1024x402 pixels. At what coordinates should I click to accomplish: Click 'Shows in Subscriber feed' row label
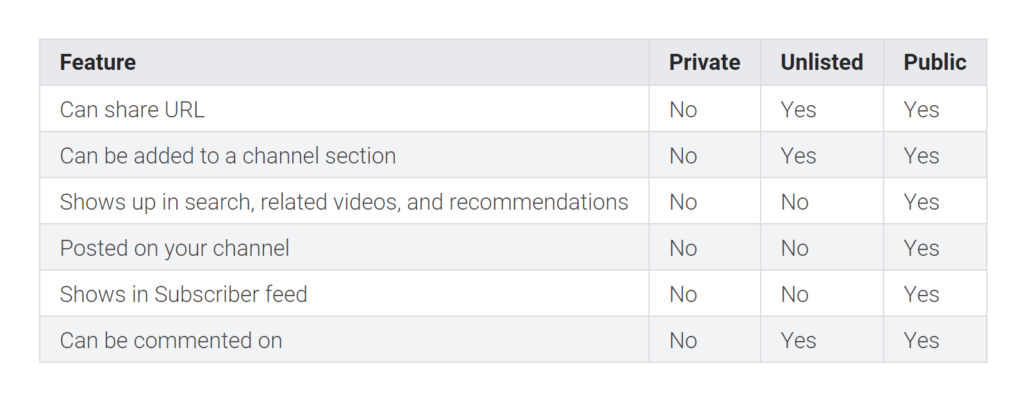[x=184, y=294]
